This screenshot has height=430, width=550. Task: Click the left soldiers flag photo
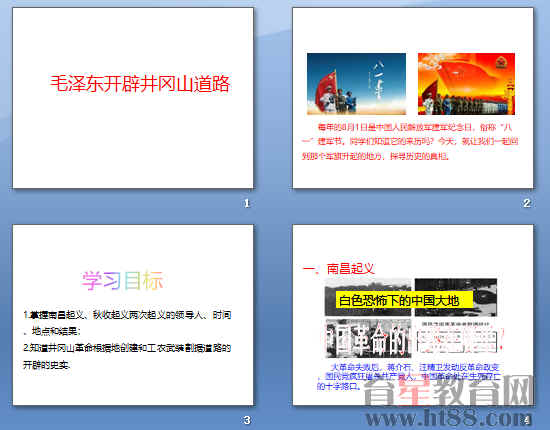point(356,83)
